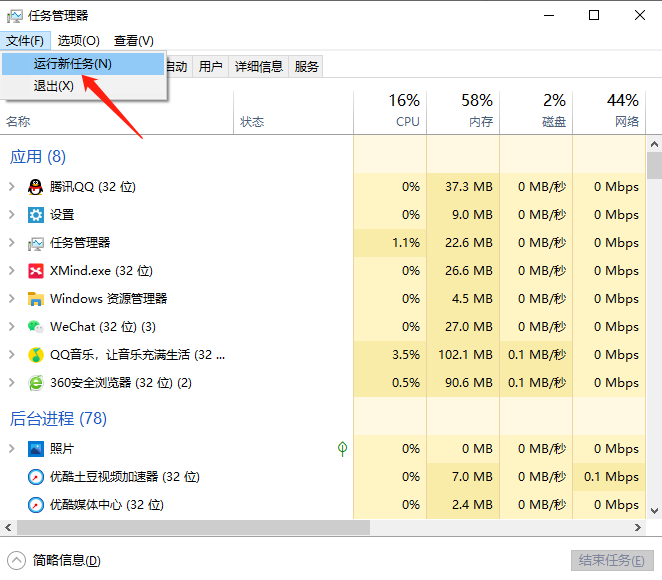This screenshot has width=662, height=580.
Task: Choose 退出(X) in the File menu
Action: (x=54, y=86)
